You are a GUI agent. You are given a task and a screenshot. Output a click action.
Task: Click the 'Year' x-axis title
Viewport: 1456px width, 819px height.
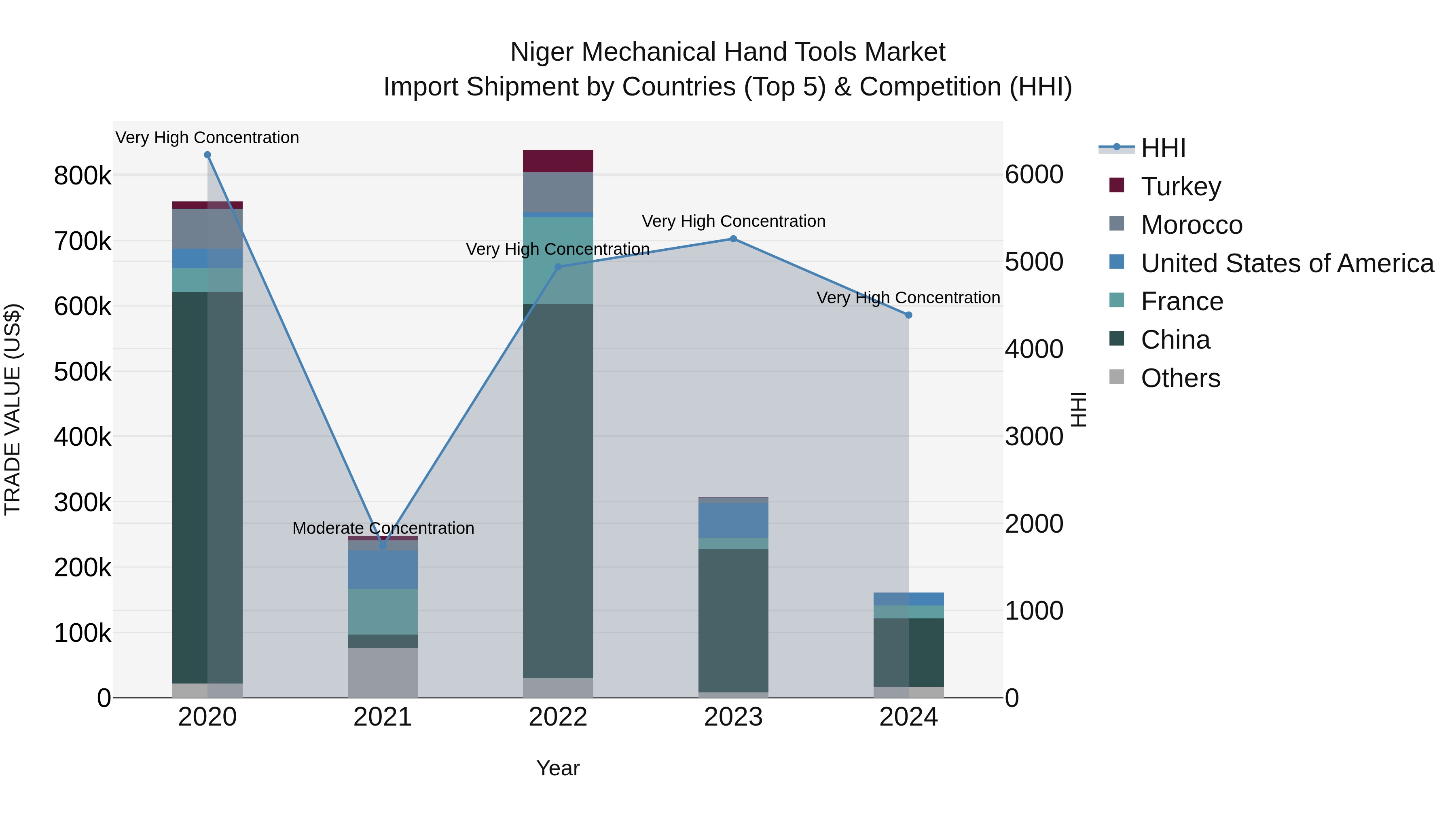(558, 769)
